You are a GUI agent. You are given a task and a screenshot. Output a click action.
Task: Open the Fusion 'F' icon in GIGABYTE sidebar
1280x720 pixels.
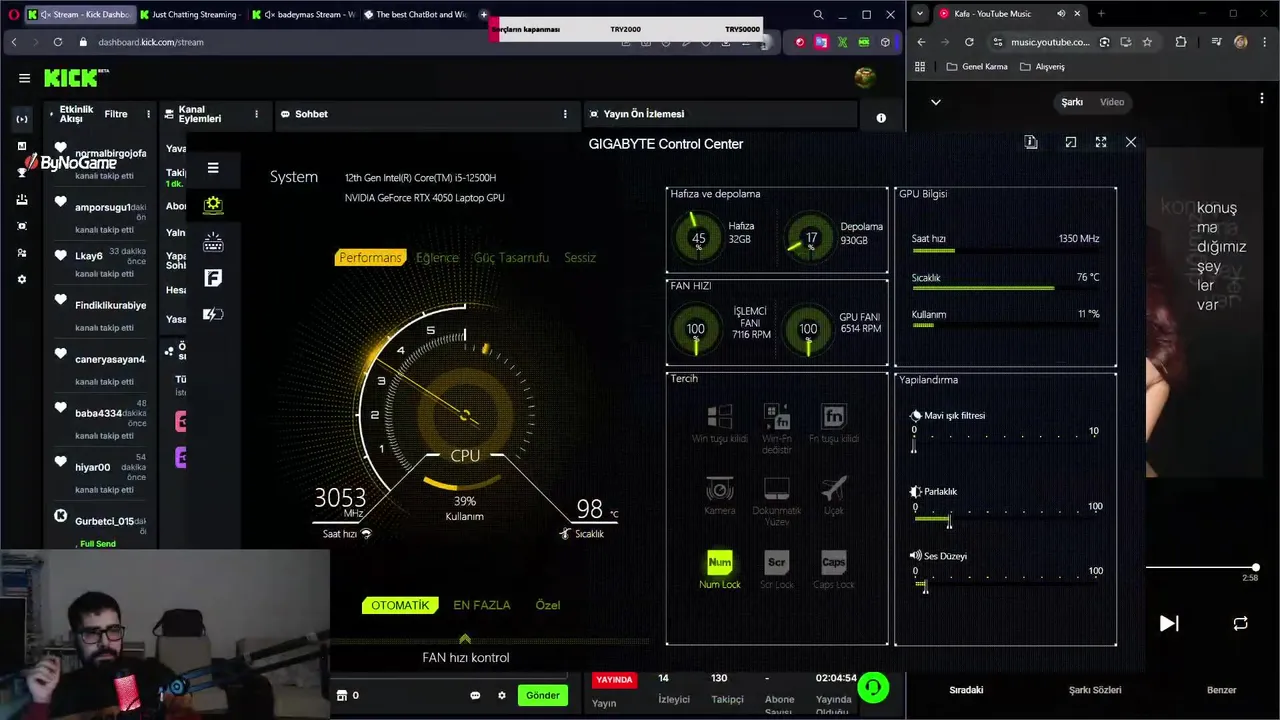(213, 278)
